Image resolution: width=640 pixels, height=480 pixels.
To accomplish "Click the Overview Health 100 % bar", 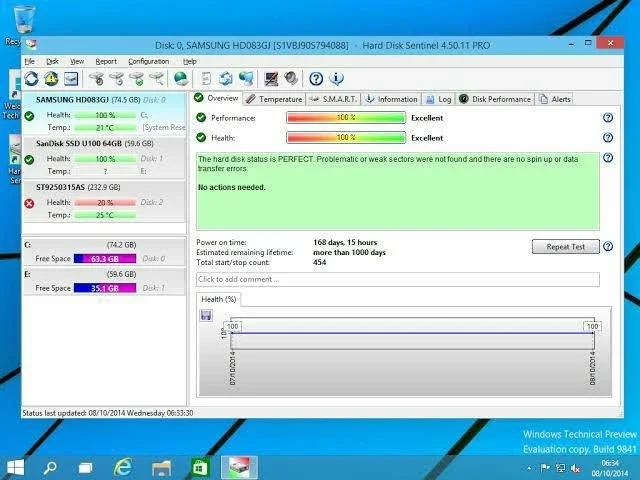I will pos(346,138).
